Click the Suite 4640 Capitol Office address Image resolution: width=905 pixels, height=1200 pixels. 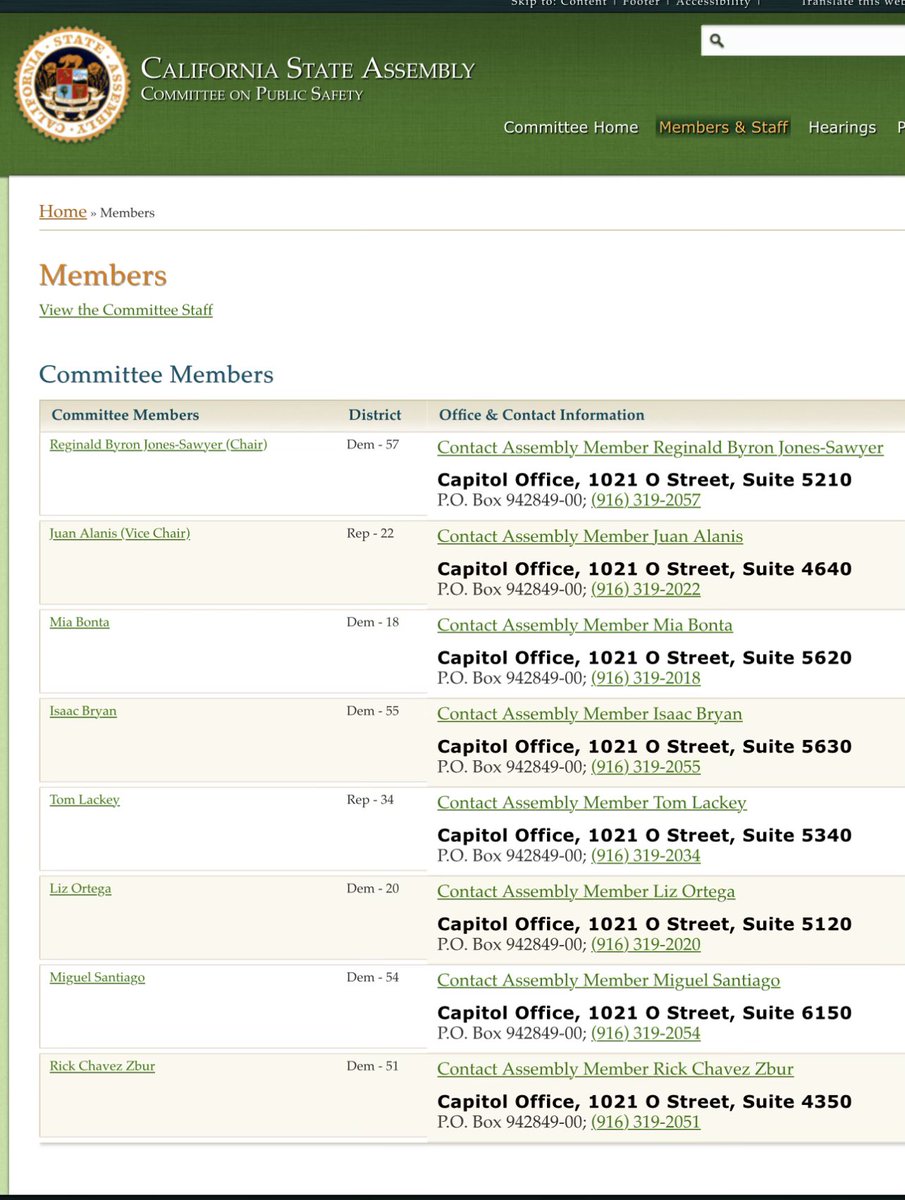[x=645, y=569]
